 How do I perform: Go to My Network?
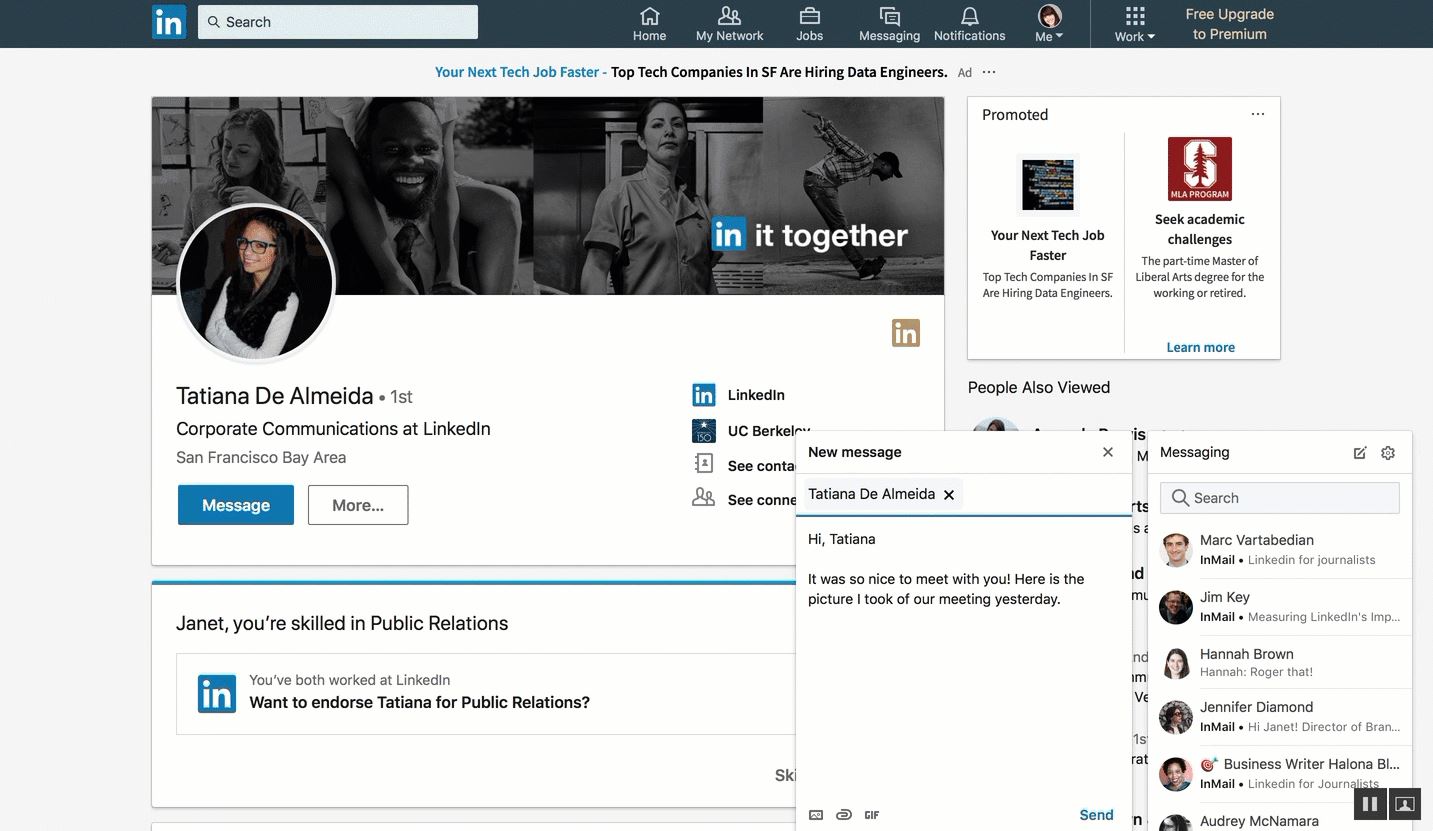pos(729,24)
